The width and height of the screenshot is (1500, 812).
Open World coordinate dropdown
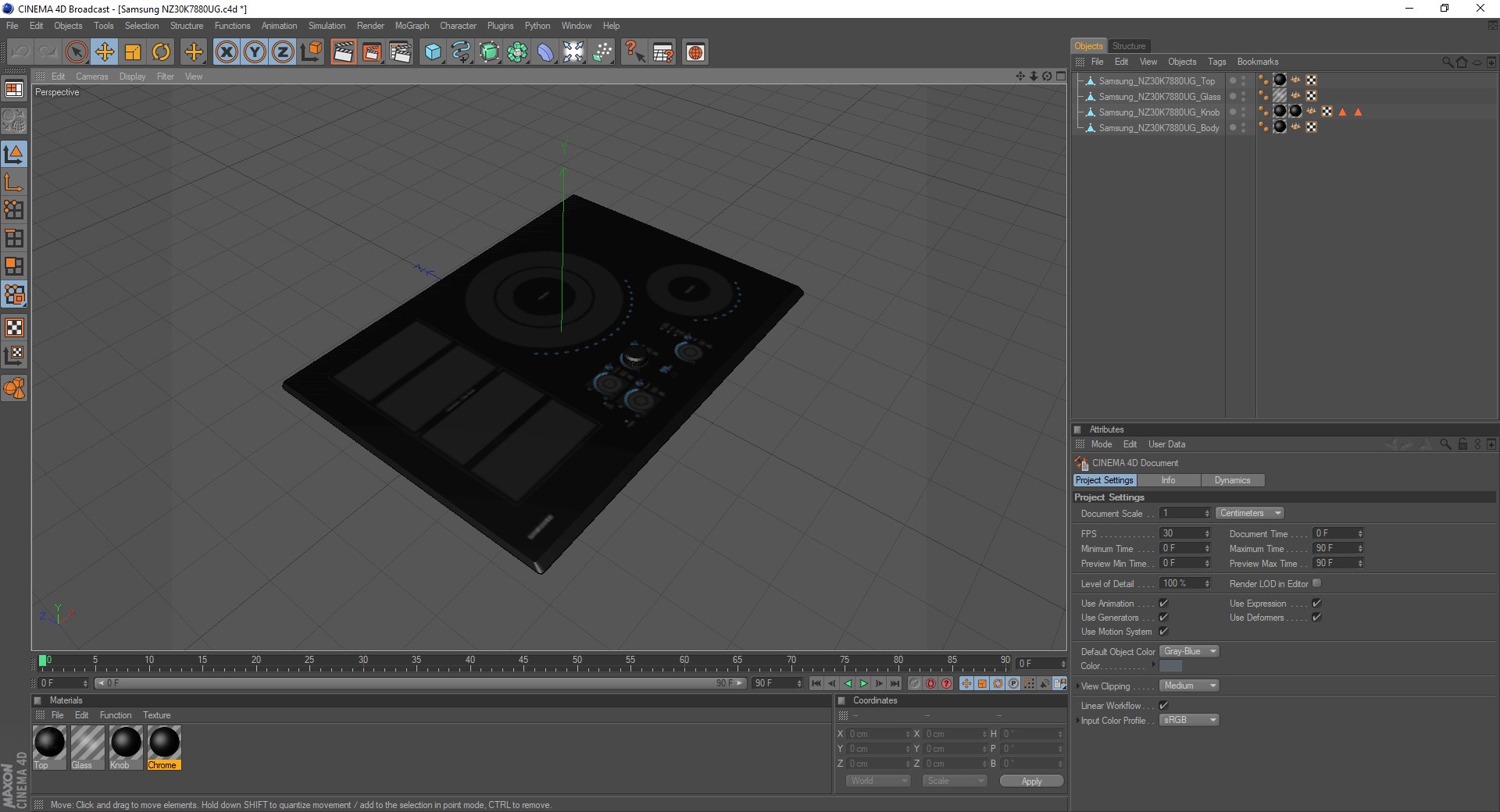(x=878, y=781)
